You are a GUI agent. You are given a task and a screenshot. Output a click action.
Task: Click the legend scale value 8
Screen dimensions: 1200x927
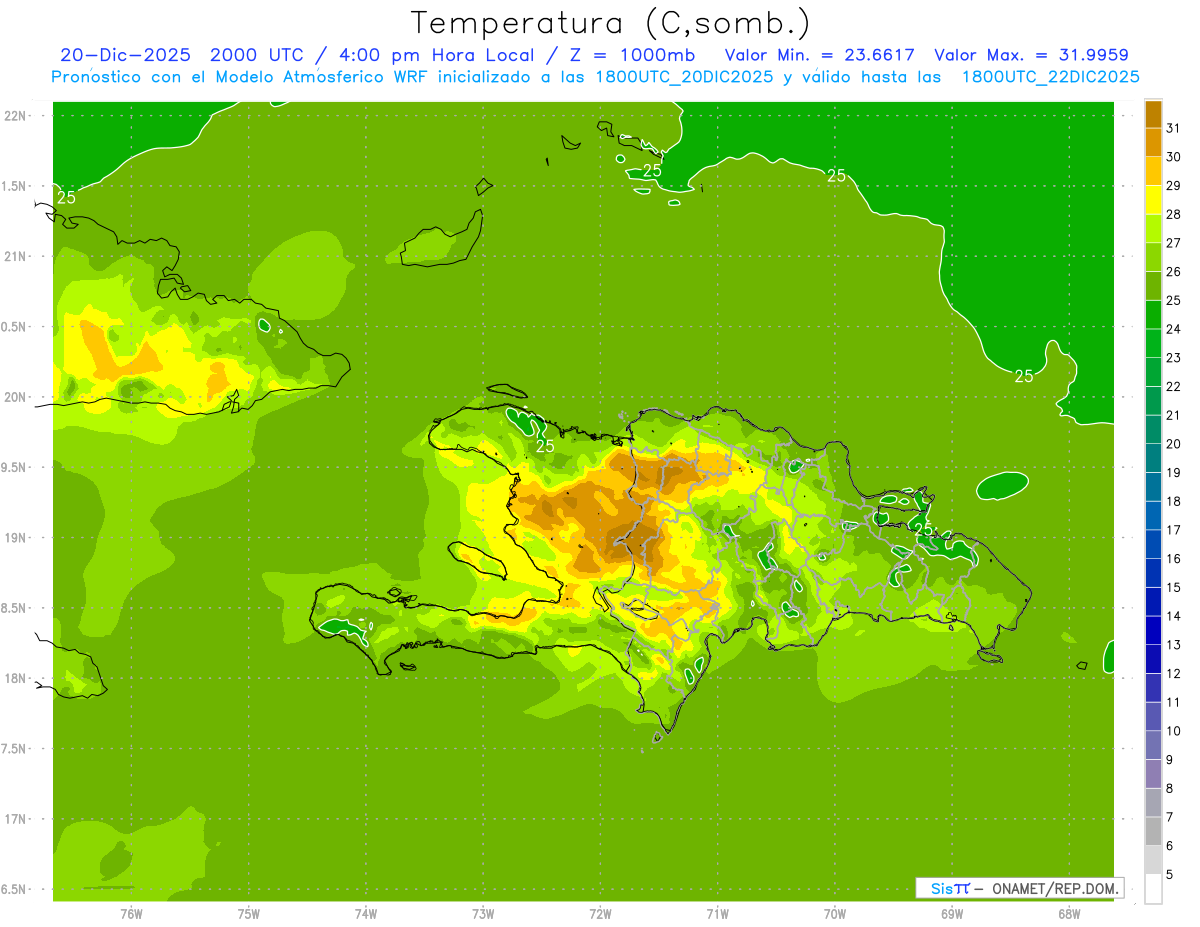(1170, 789)
